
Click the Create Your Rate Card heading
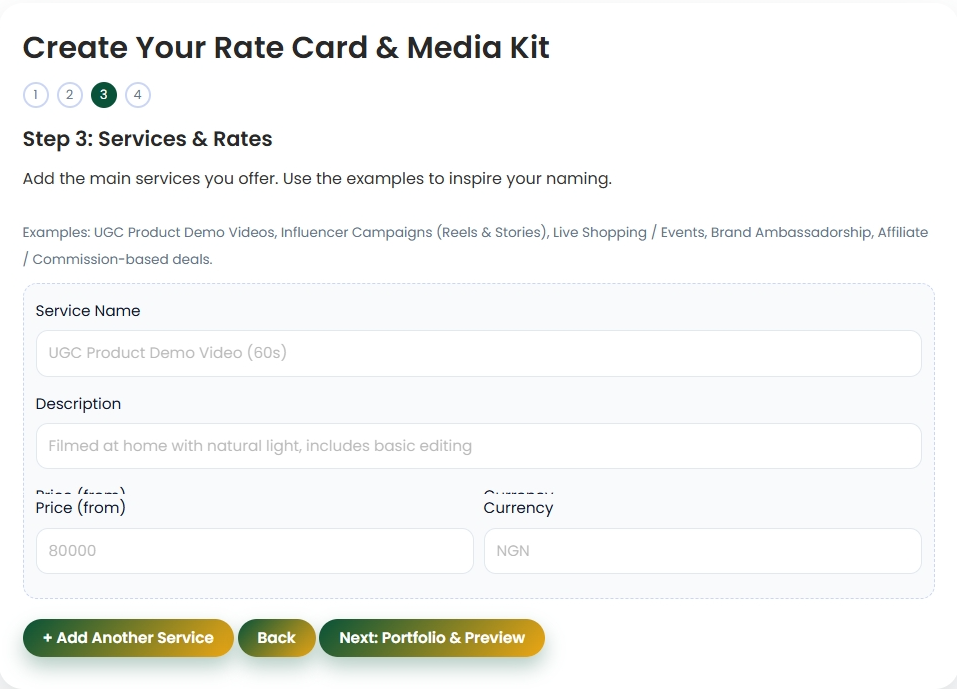(286, 47)
